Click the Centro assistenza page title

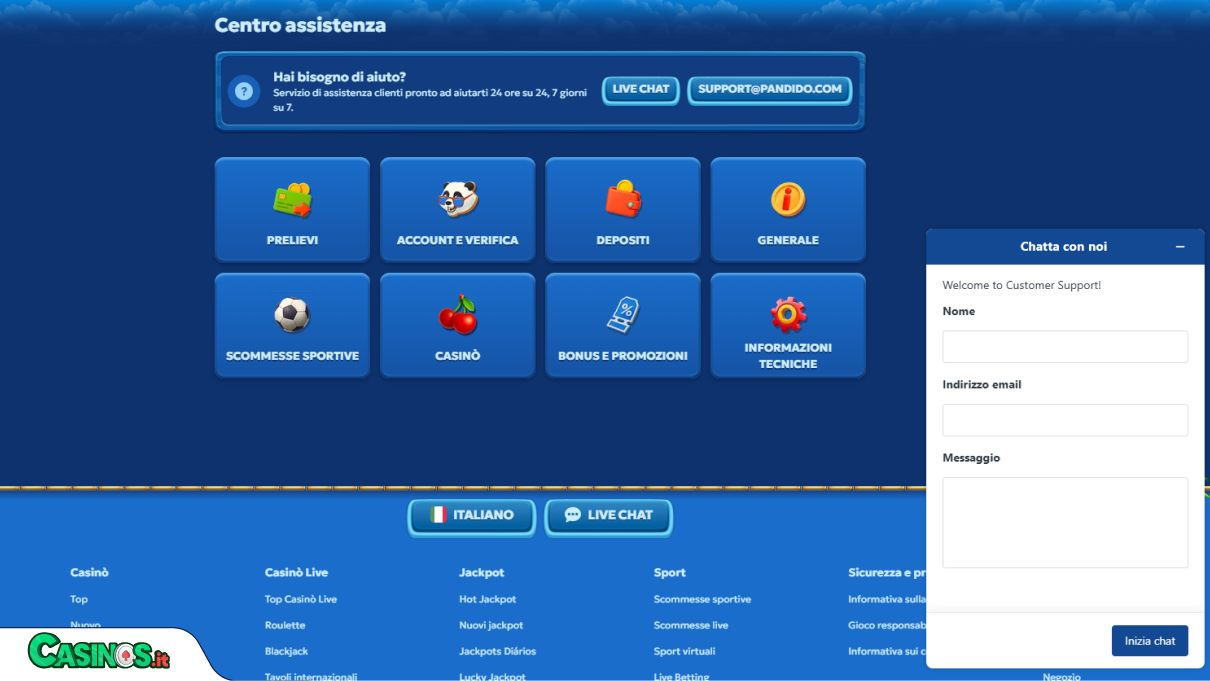point(300,25)
